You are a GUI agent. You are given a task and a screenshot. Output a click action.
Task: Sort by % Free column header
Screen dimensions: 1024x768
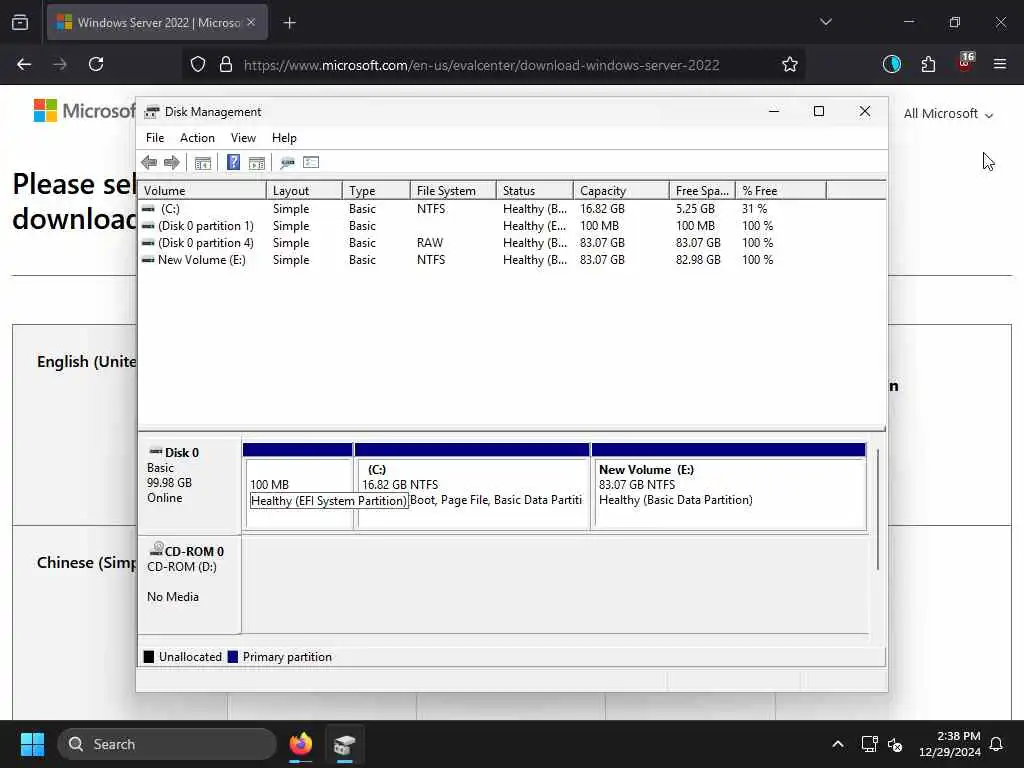coord(781,191)
